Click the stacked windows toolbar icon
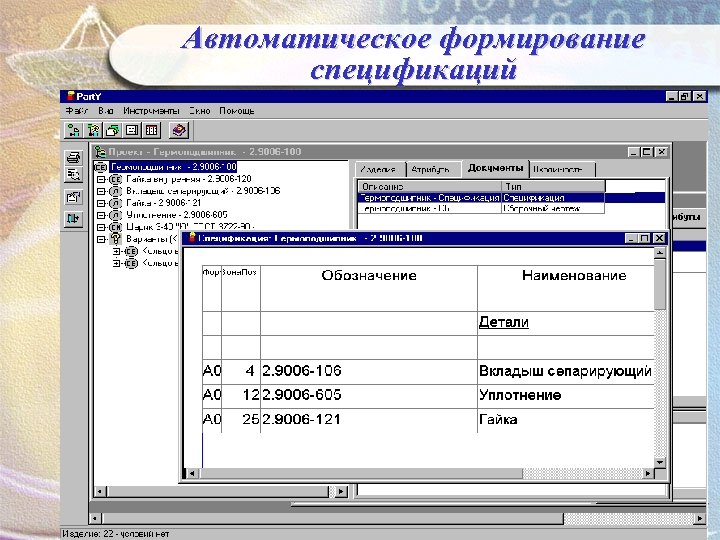Image resolution: width=720 pixels, height=540 pixels. click(112, 130)
